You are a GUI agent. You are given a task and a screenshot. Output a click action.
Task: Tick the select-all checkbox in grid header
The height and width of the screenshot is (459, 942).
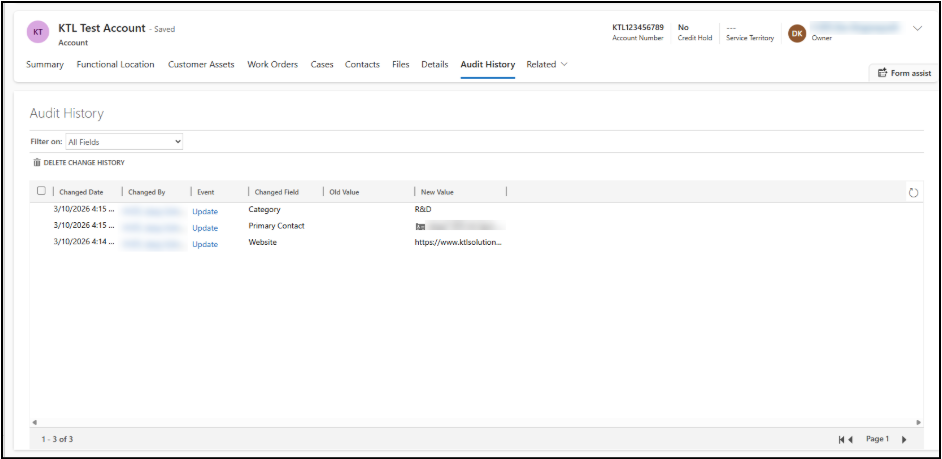click(x=41, y=191)
